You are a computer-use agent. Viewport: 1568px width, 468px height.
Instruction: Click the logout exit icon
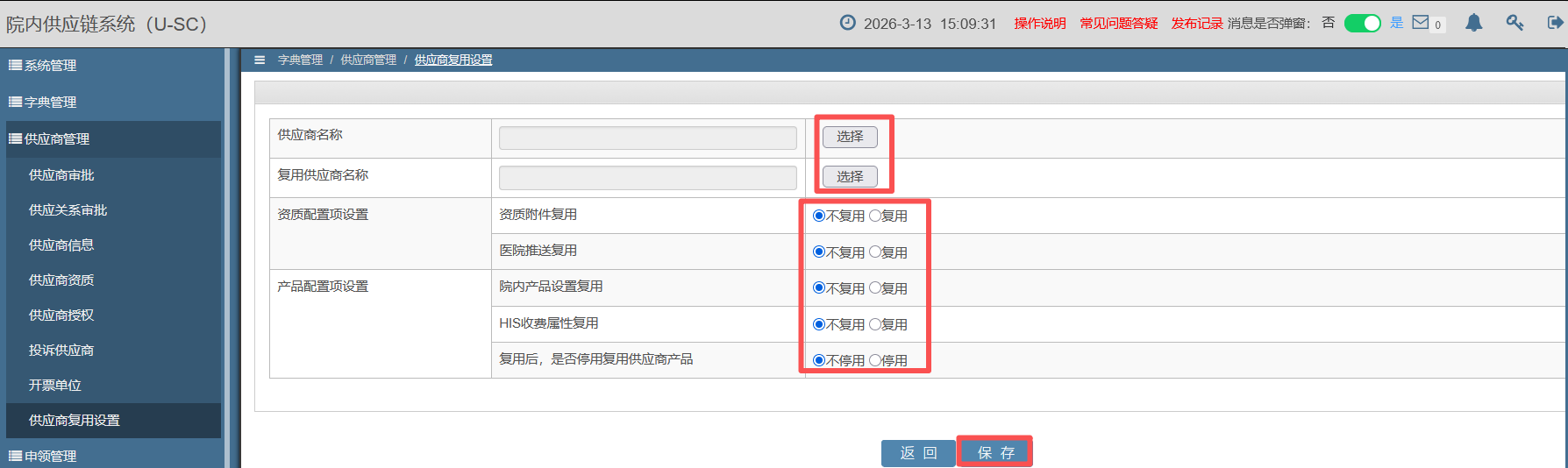click(1555, 23)
